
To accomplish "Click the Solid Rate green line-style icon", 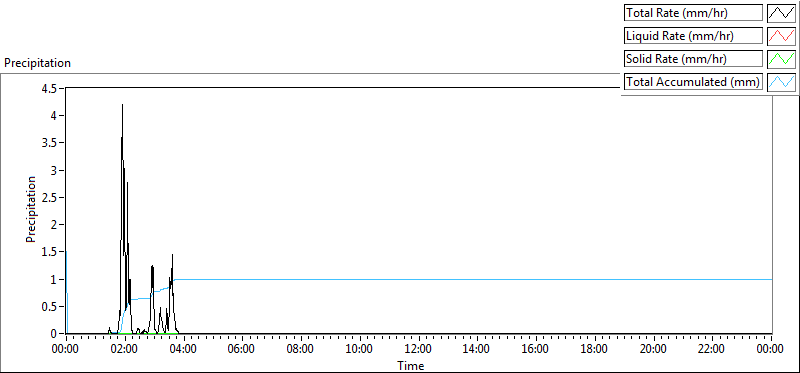I will click(781, 59).
